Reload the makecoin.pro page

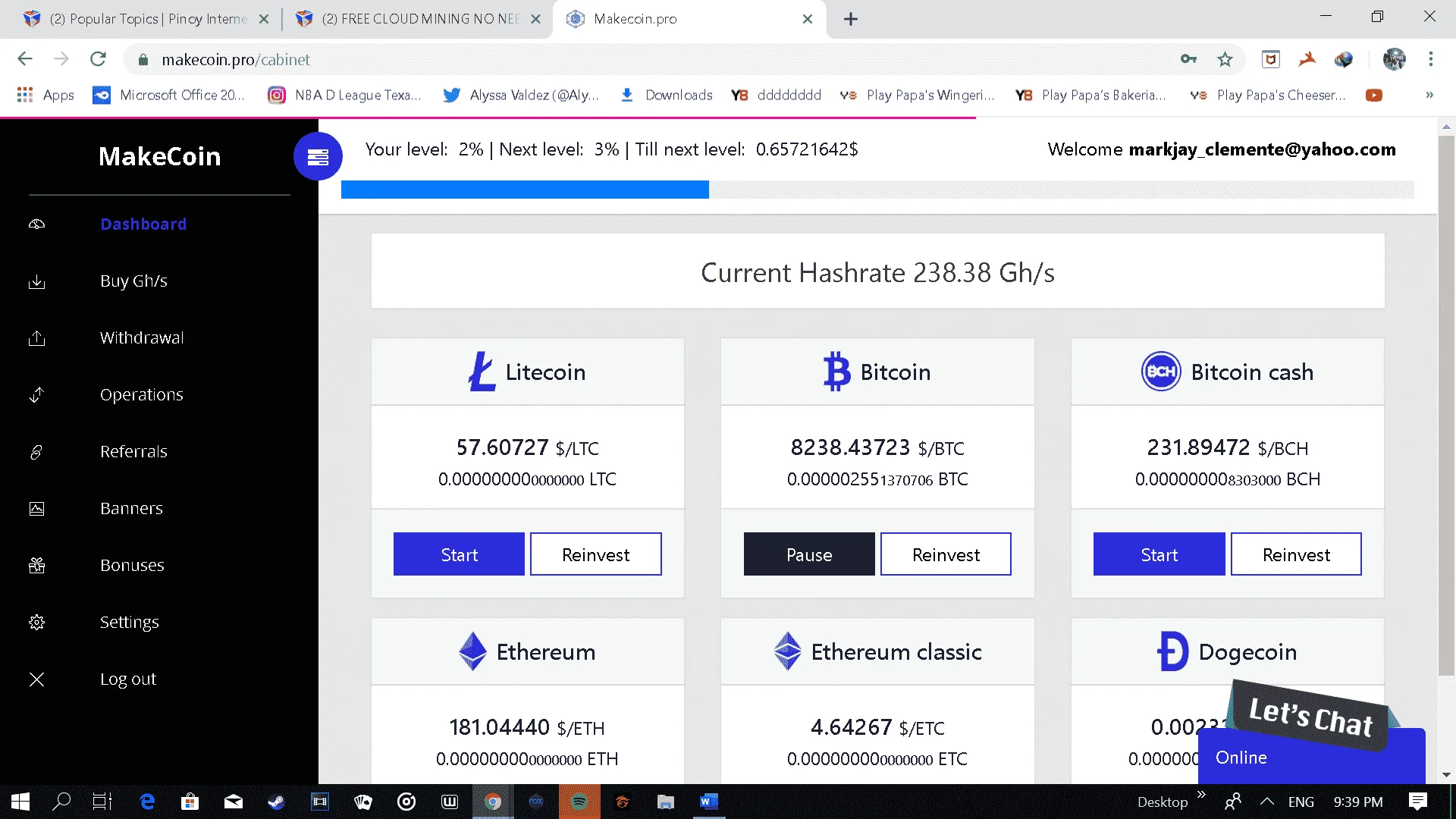[98, 59]
